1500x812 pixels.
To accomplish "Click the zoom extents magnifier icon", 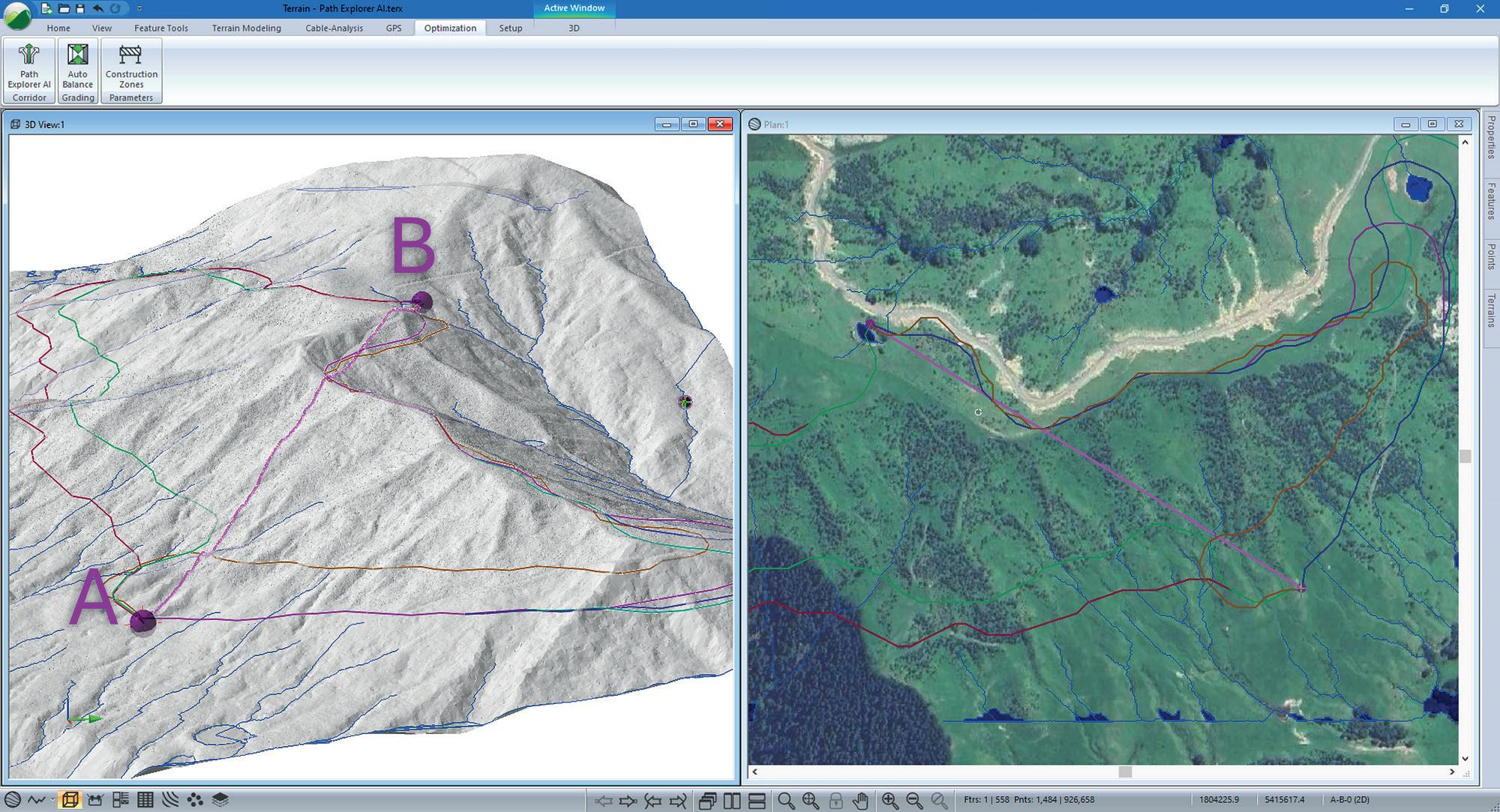I will pos(811,801).
